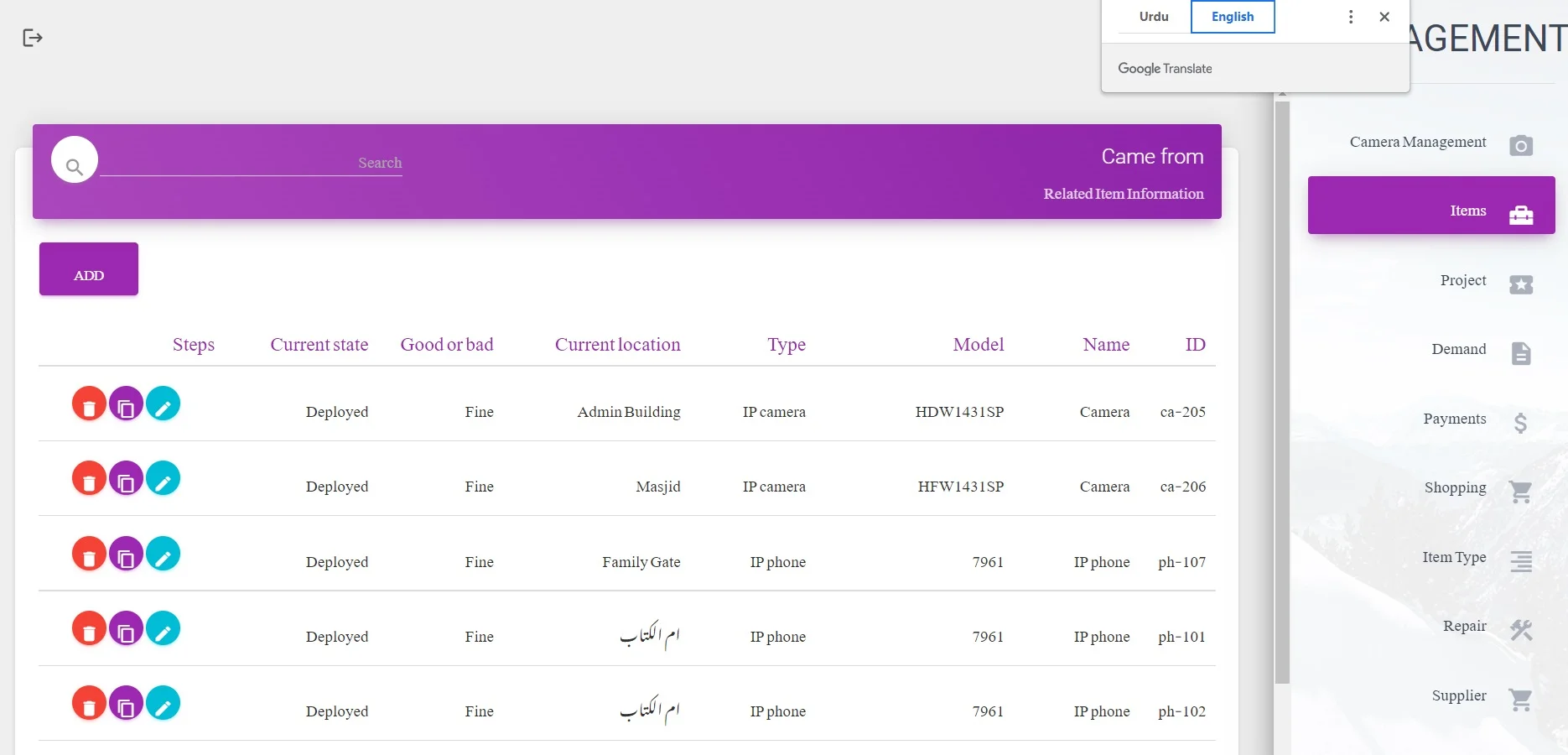Edit the ph-102 IP phone row

click(x=163, y=704)
